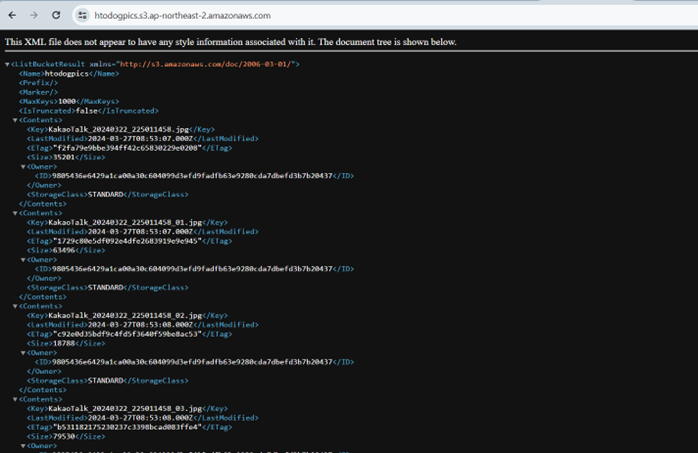This screenshot has width=698, height=453.
Task: Click the ETag starting with c92e0d35bdf9c4fd
Action: [127, 334]
